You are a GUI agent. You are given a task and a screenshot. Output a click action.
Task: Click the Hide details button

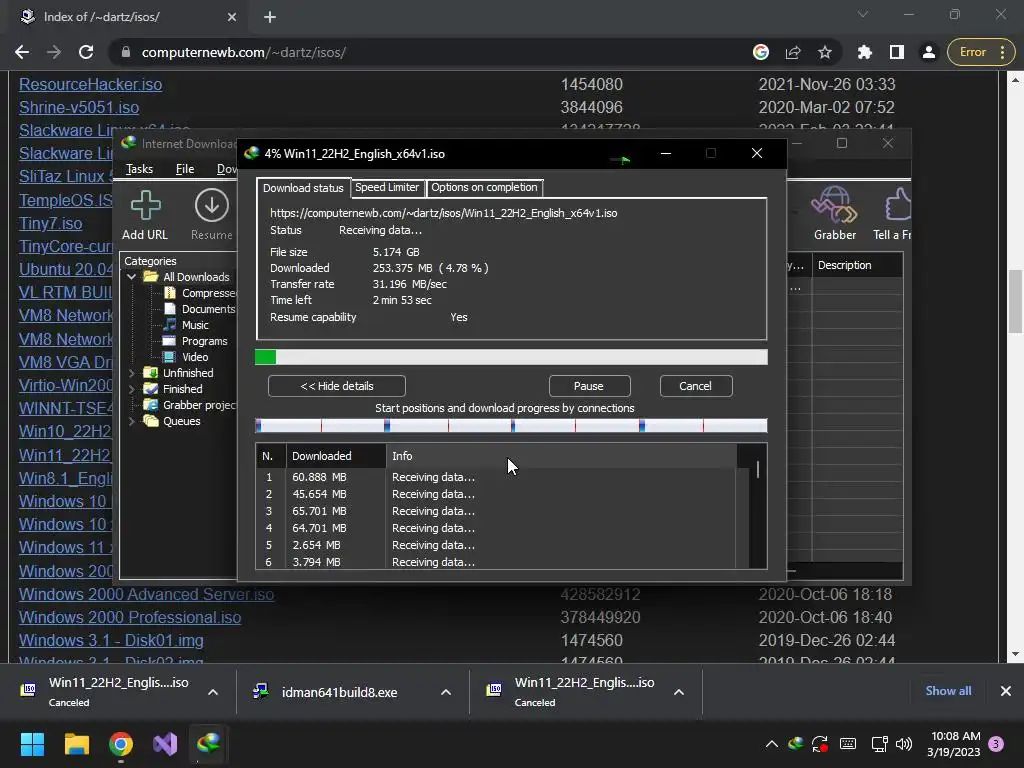pos(337,386)
